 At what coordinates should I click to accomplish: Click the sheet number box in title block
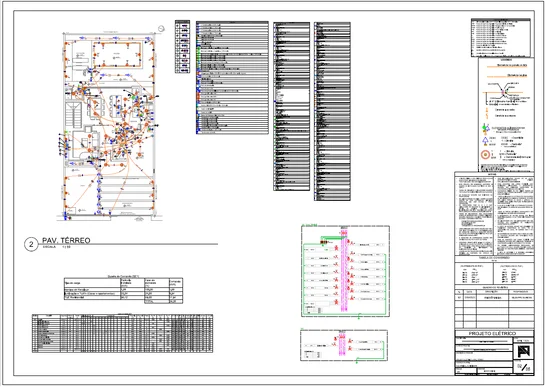coord(524,367)
